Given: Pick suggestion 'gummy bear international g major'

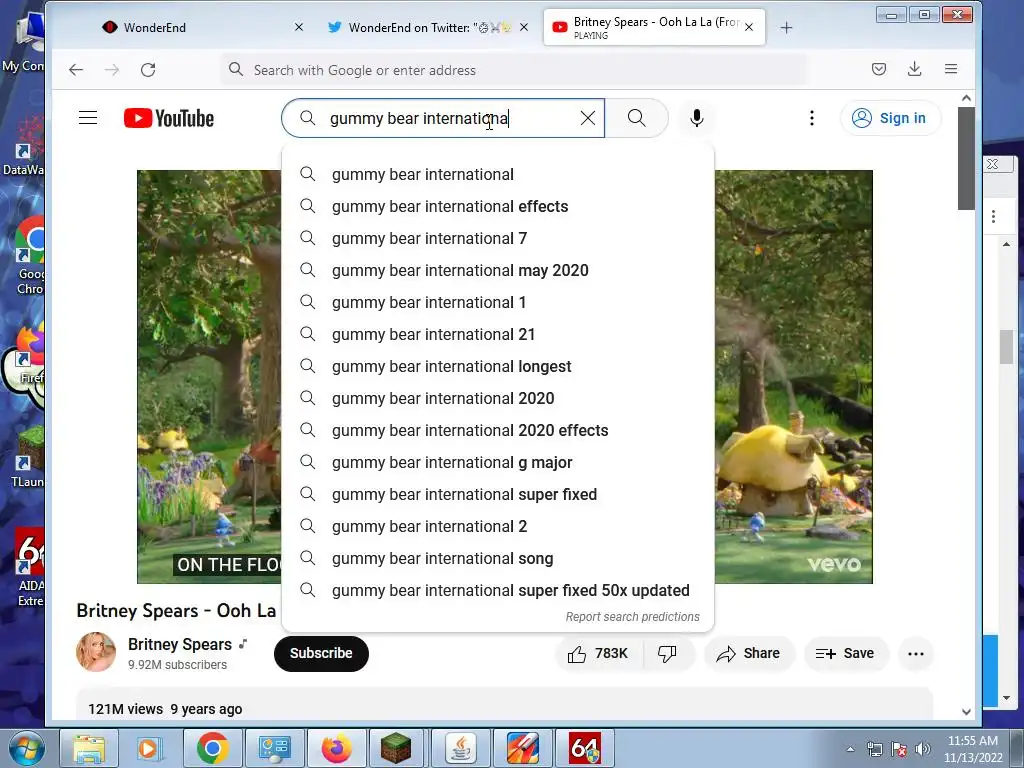Looking at the screenshot, I should click(x=498, y=462).
